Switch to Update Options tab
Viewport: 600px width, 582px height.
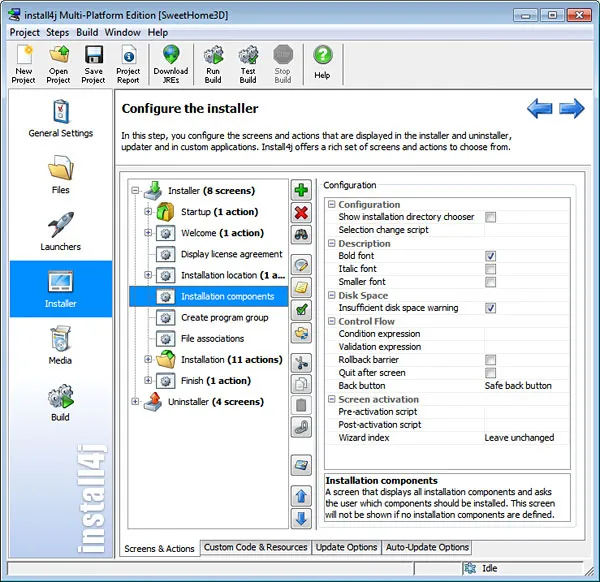[x=347, y=547]
